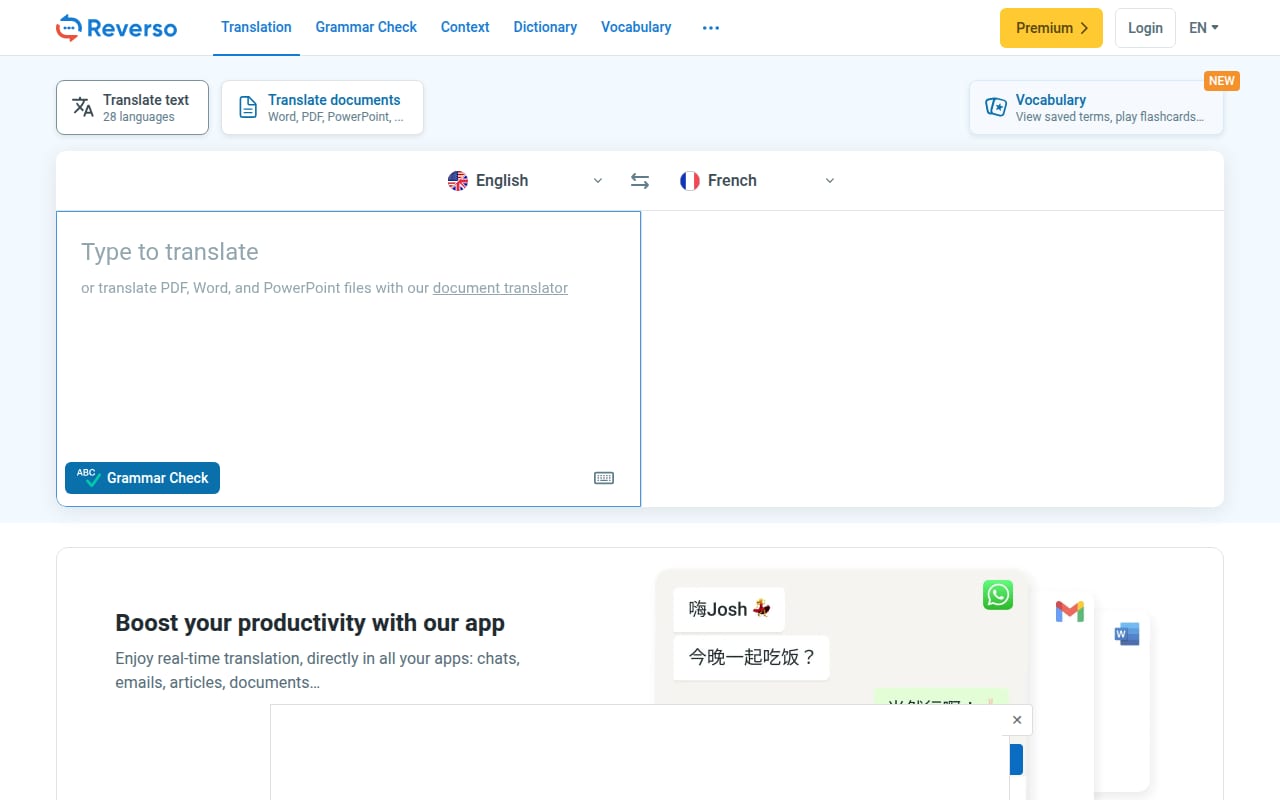Navigate to the Vocabulary tab in the header
This screenshot has height=800, width=1280.
click(636, 27)
